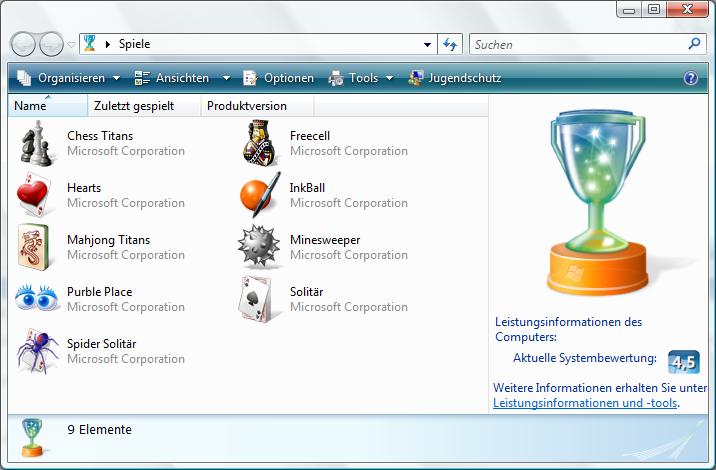Open help with the question mark icon
The width and height of the screenshot is (716, 470).
pos(691,78)
